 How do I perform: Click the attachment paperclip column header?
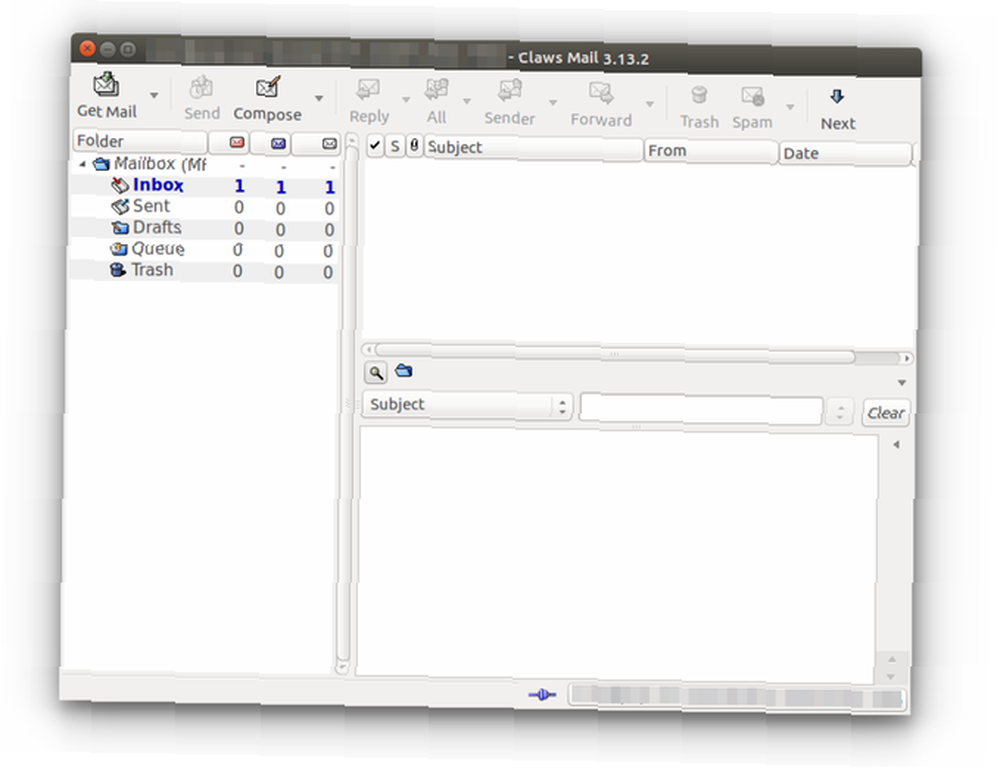pyautogui.click(x=414, y=146)
